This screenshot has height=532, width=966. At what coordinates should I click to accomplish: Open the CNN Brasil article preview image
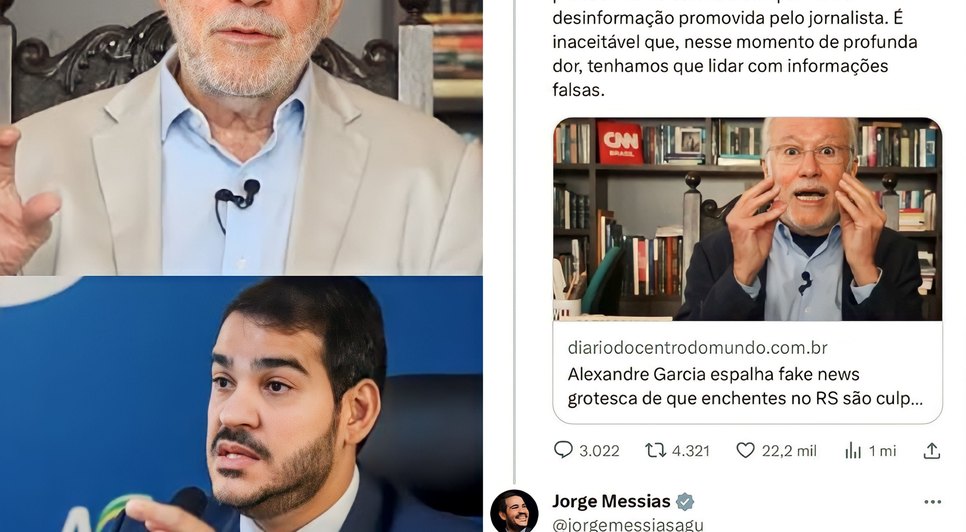tap(747, 219)
